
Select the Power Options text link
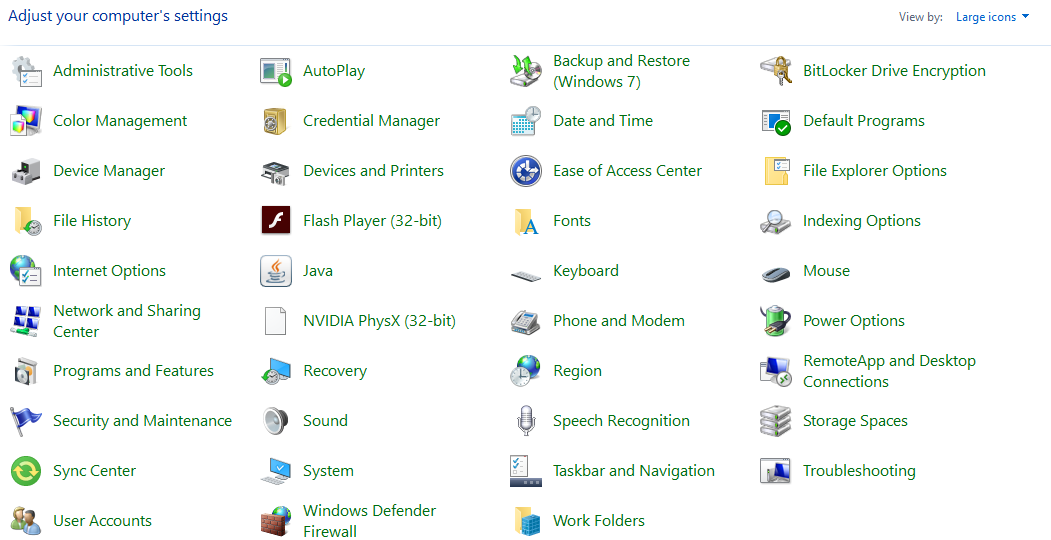click(854, 321)
